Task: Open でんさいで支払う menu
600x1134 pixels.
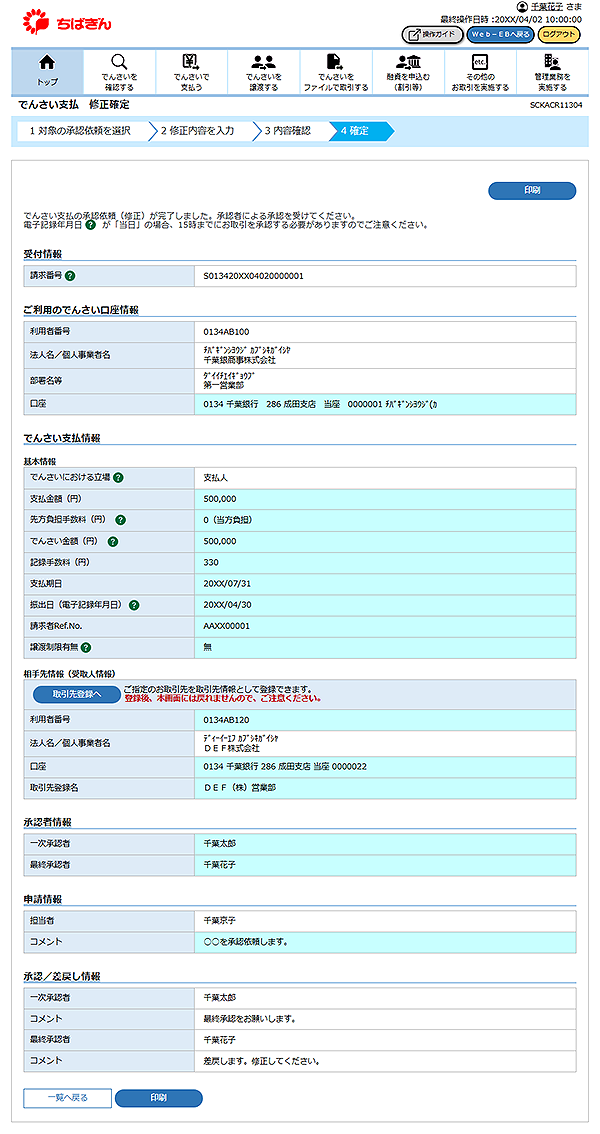Action: point(191,71)
